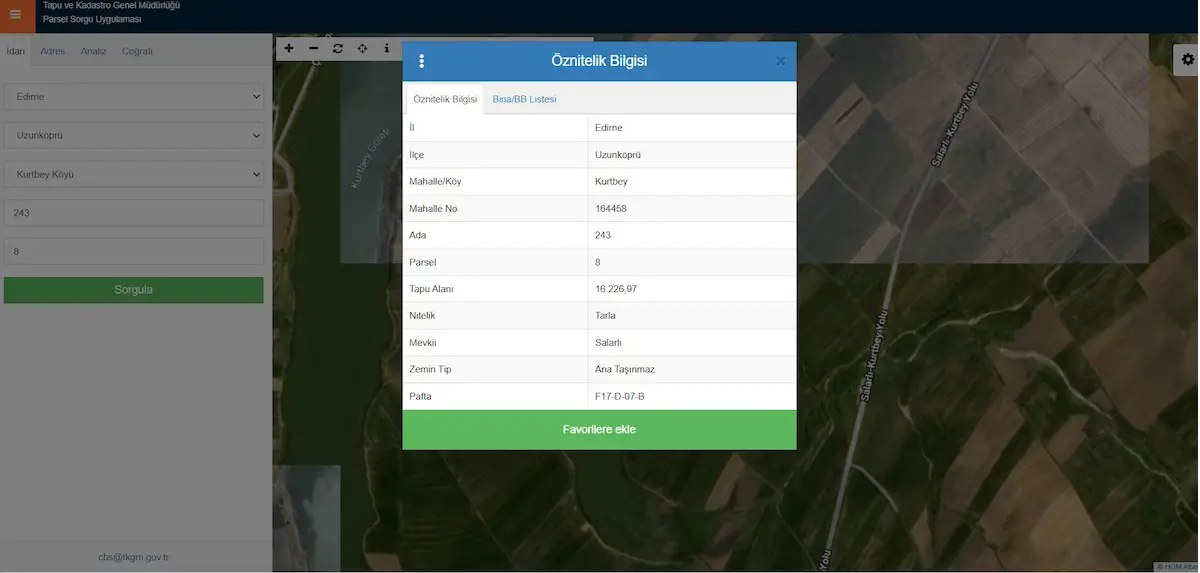Open the orange hamburger menu
Screen dimensions: 1200x573
click(x=15, y=14)
